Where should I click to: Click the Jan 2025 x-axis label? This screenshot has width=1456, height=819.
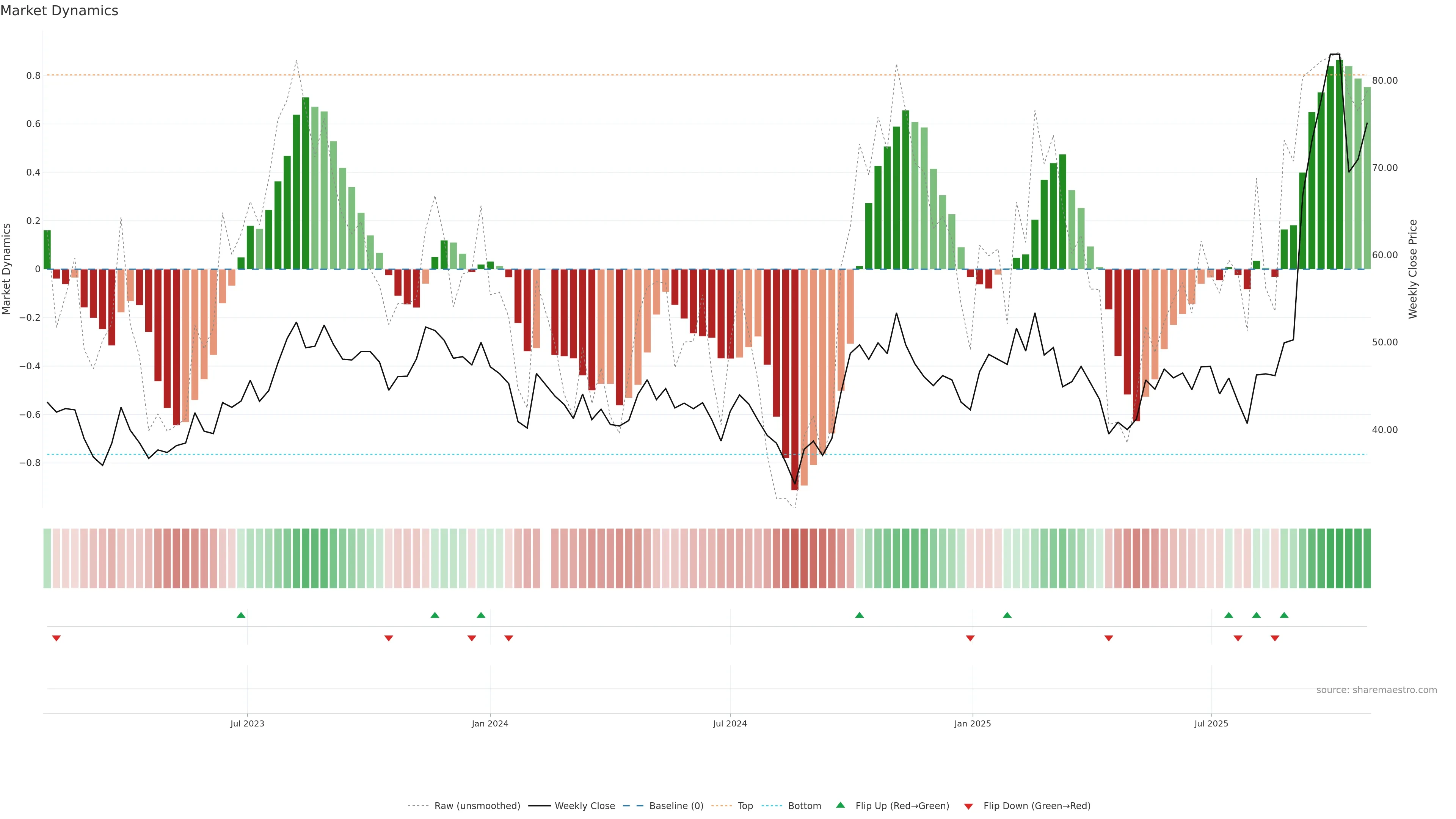pos(972,723)
